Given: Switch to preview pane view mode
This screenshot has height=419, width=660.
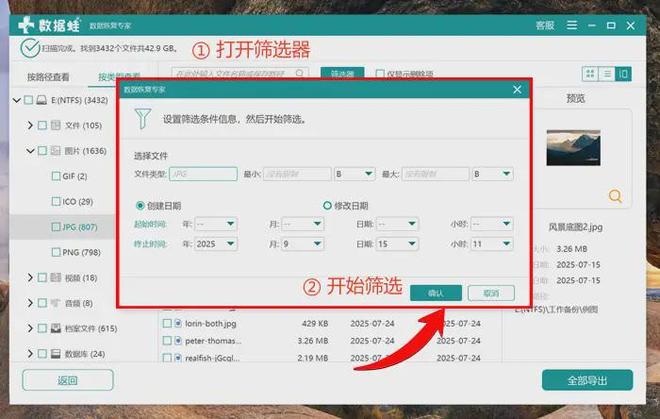Looking at the screenshot, I should (623, 74).
